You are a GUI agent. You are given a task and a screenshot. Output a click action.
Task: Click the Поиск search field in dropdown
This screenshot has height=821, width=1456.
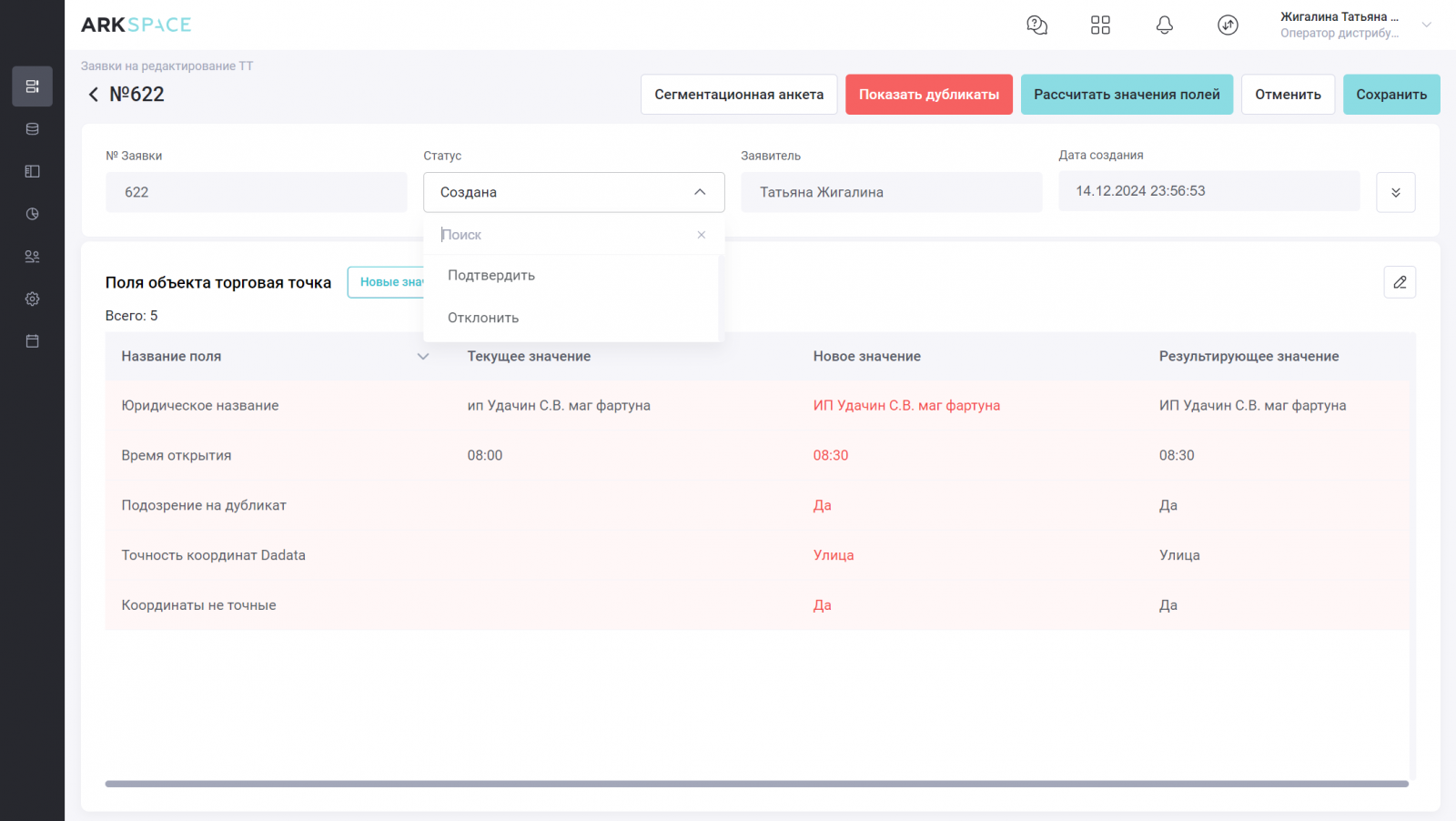point(564,235)
